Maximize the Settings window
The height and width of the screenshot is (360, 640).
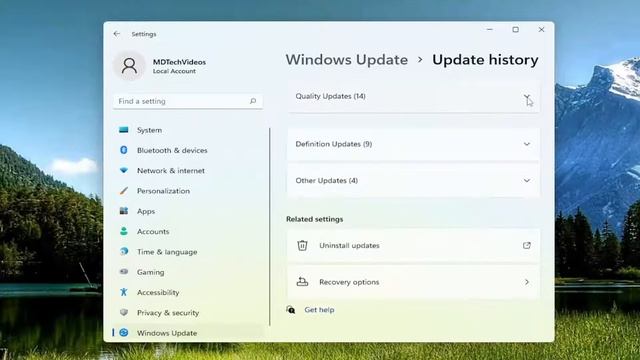click(x=516, y=29)
